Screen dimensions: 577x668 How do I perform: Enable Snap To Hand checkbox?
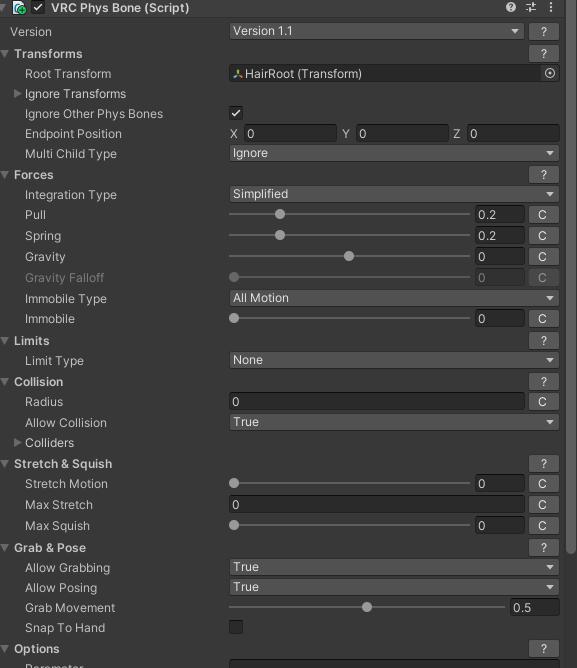click(x=236, y=627)
